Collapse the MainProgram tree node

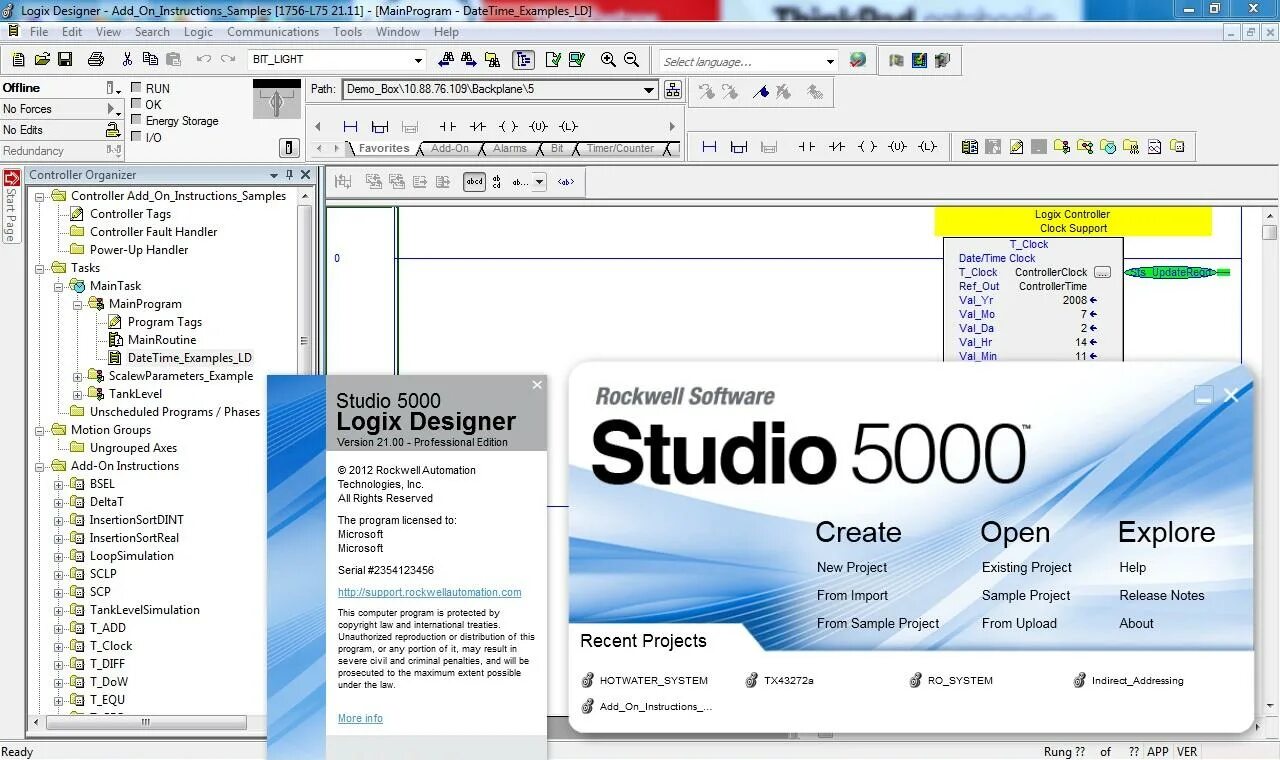coord(78,304)
